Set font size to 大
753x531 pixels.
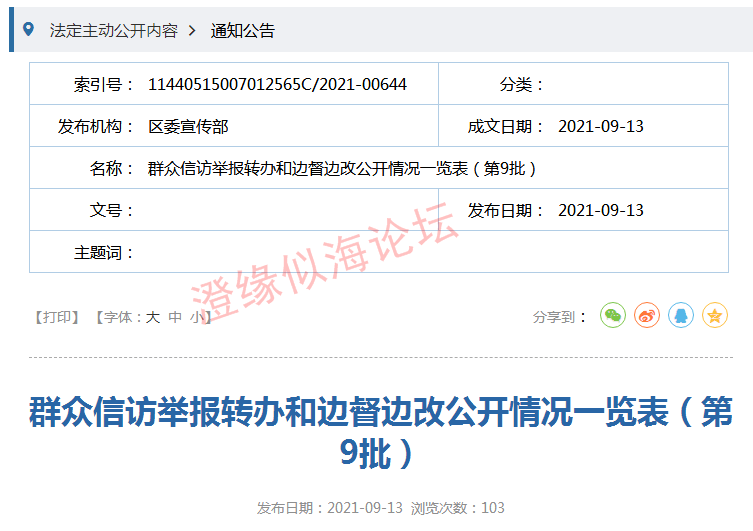[x=153, y=317]
